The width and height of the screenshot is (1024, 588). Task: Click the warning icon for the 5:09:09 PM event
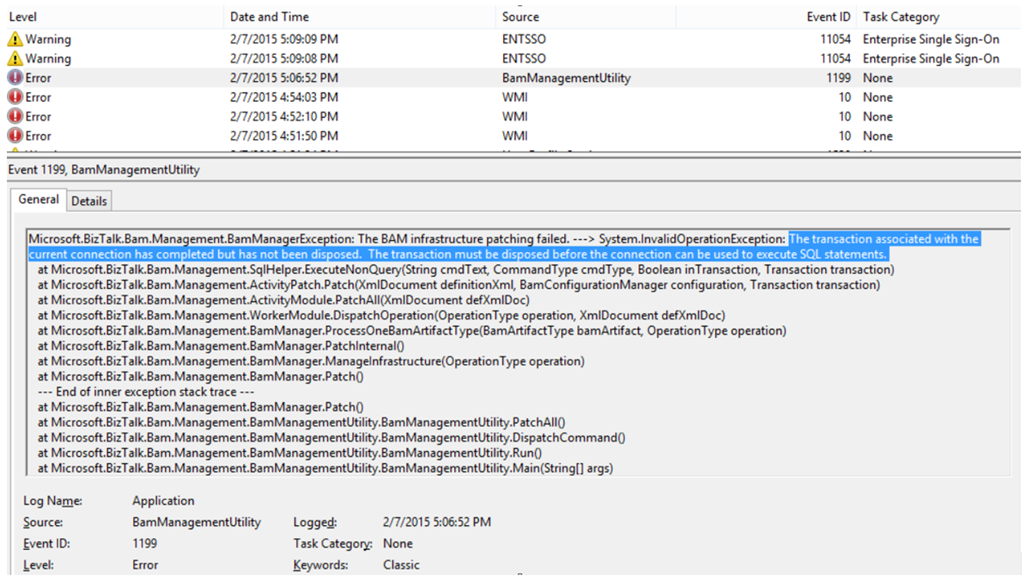click(x=14, y=39)
